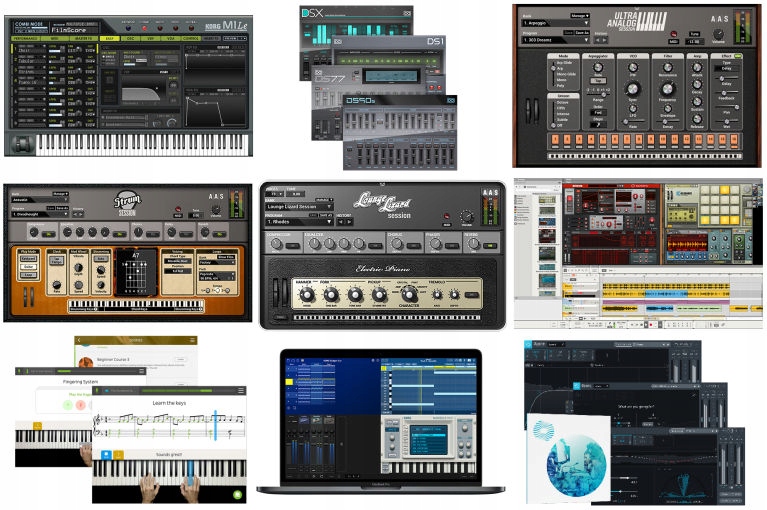Viewport: 767px width, 510px height.
Task: Switch to VDA tab in Korg M1 Le
Action: click(x=170, y=39)
